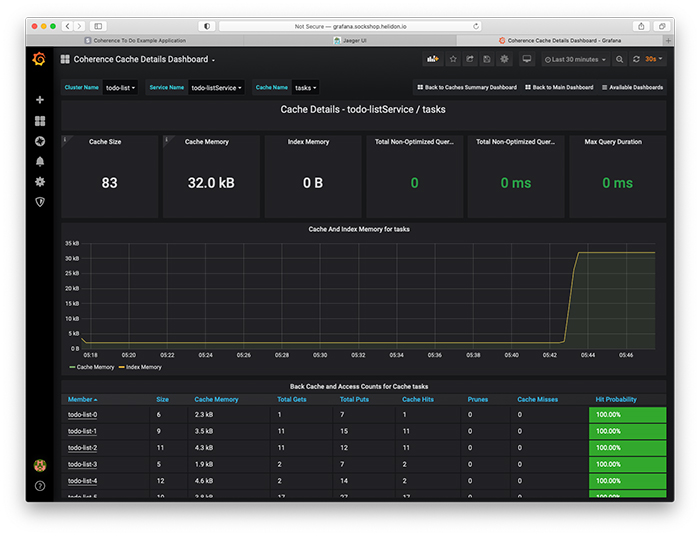Screen dimensions: 700x536
Task: Open the Help question mark icon
Action: (x=40, y=486)
